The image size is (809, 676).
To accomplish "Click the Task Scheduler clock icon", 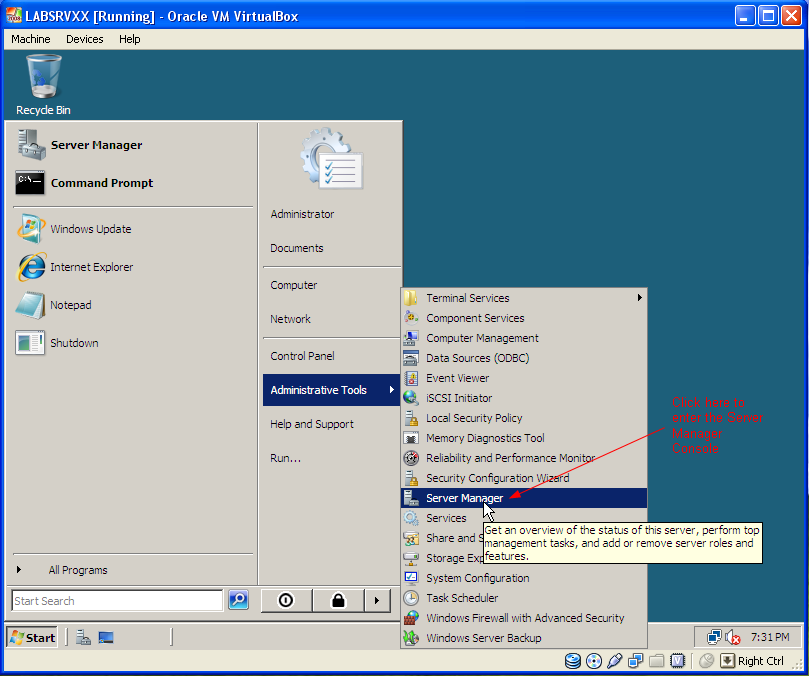I will [x=411, y=598].
